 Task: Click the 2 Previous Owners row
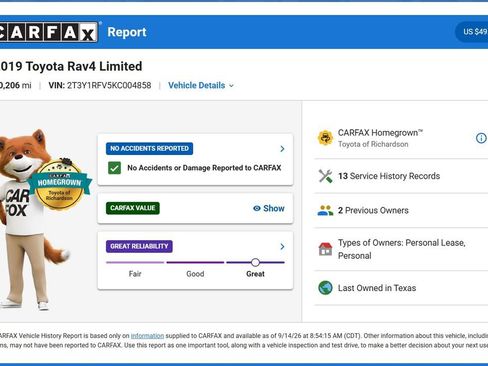coord(401,210)
